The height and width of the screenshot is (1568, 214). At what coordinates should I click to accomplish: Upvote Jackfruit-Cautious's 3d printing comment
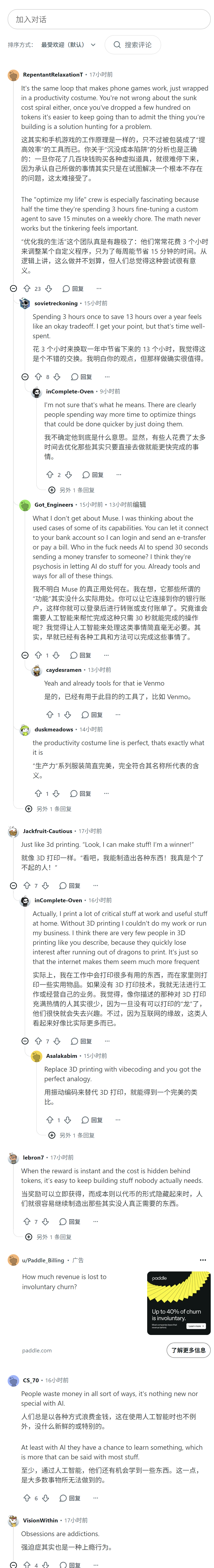coord(27,886)
